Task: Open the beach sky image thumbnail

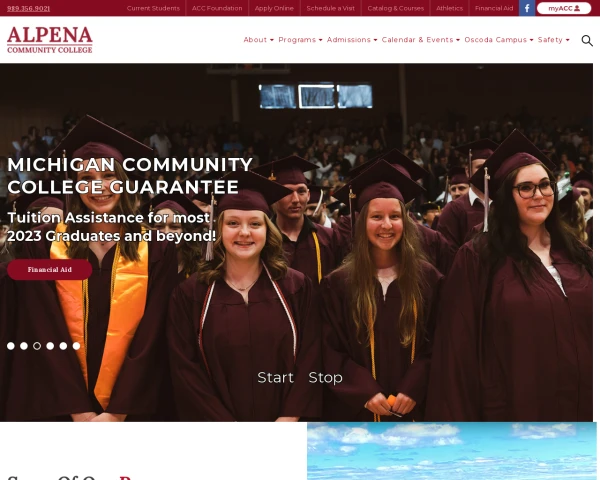Action: pos(452,451)
